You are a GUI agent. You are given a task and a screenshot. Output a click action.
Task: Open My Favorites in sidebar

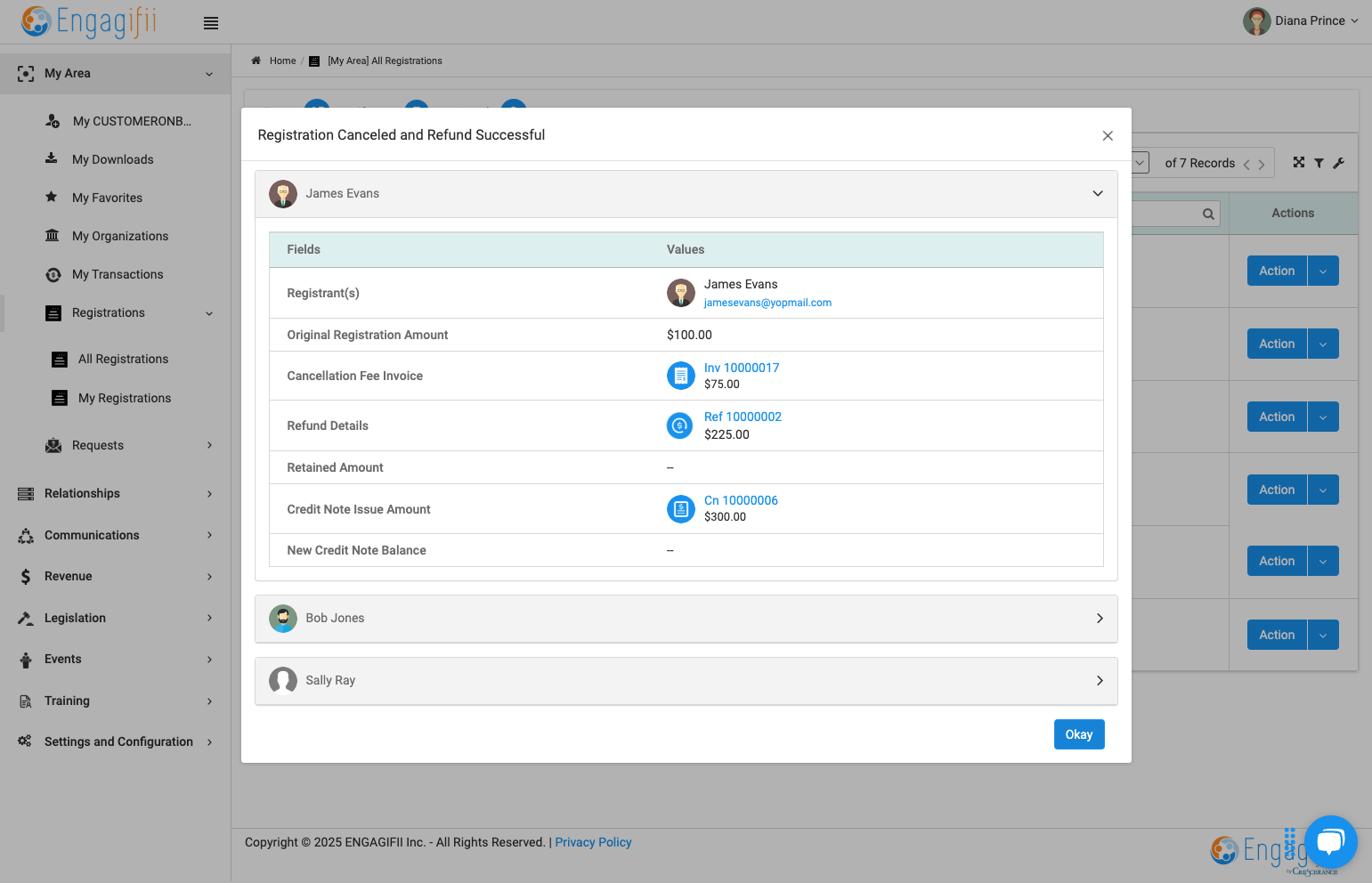(x=107, y=198)
